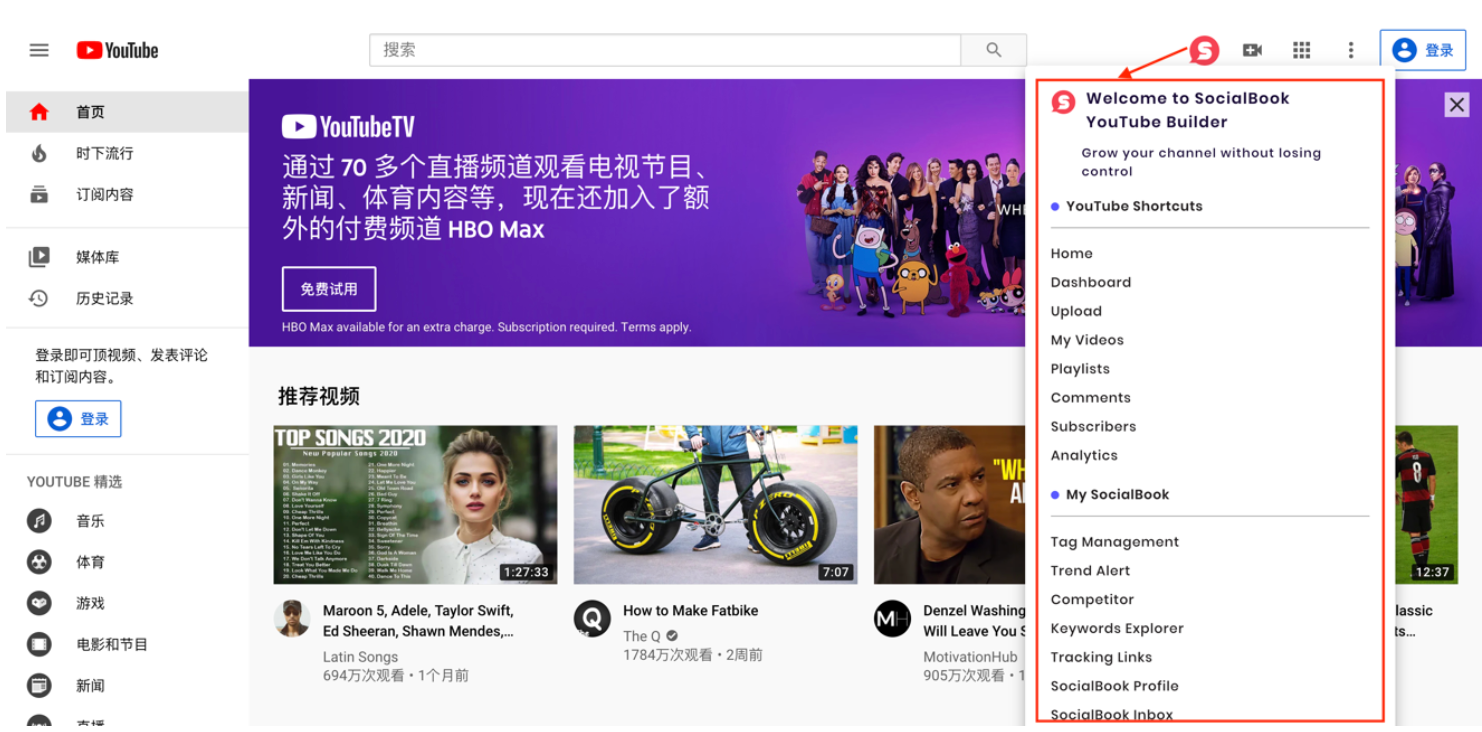Image resolution: width=1482 pixels, height=732 pixels.
Task: Open Comments in the SocialBook popup
Action: tap(1090, 398)
